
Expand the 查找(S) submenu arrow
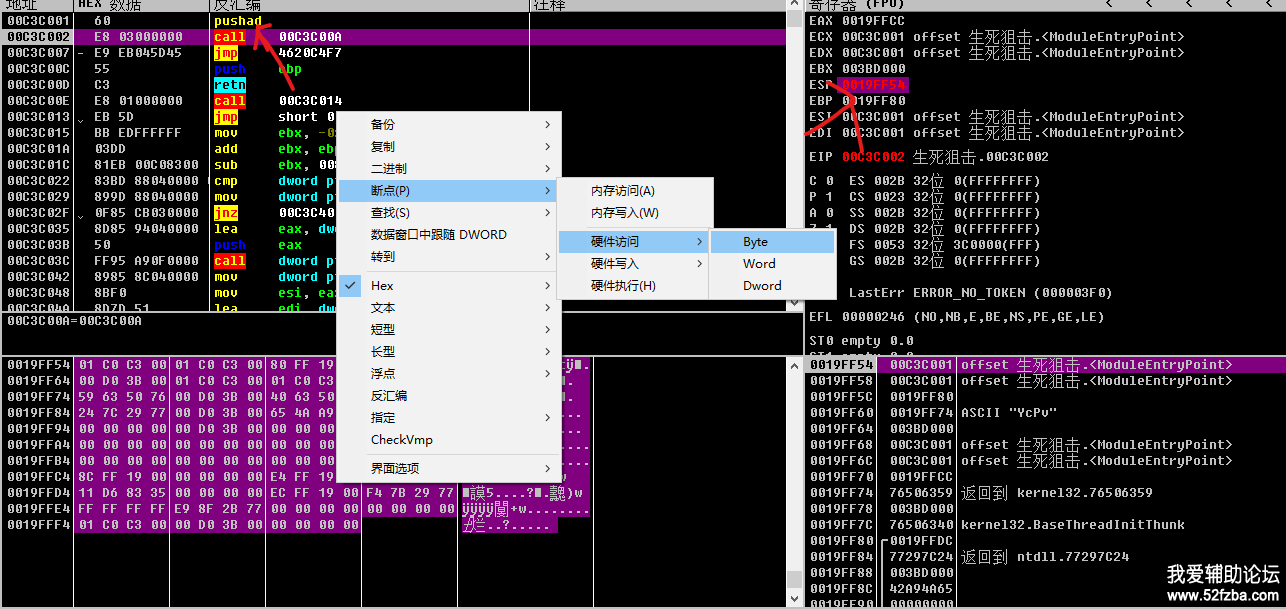point(547,213)
